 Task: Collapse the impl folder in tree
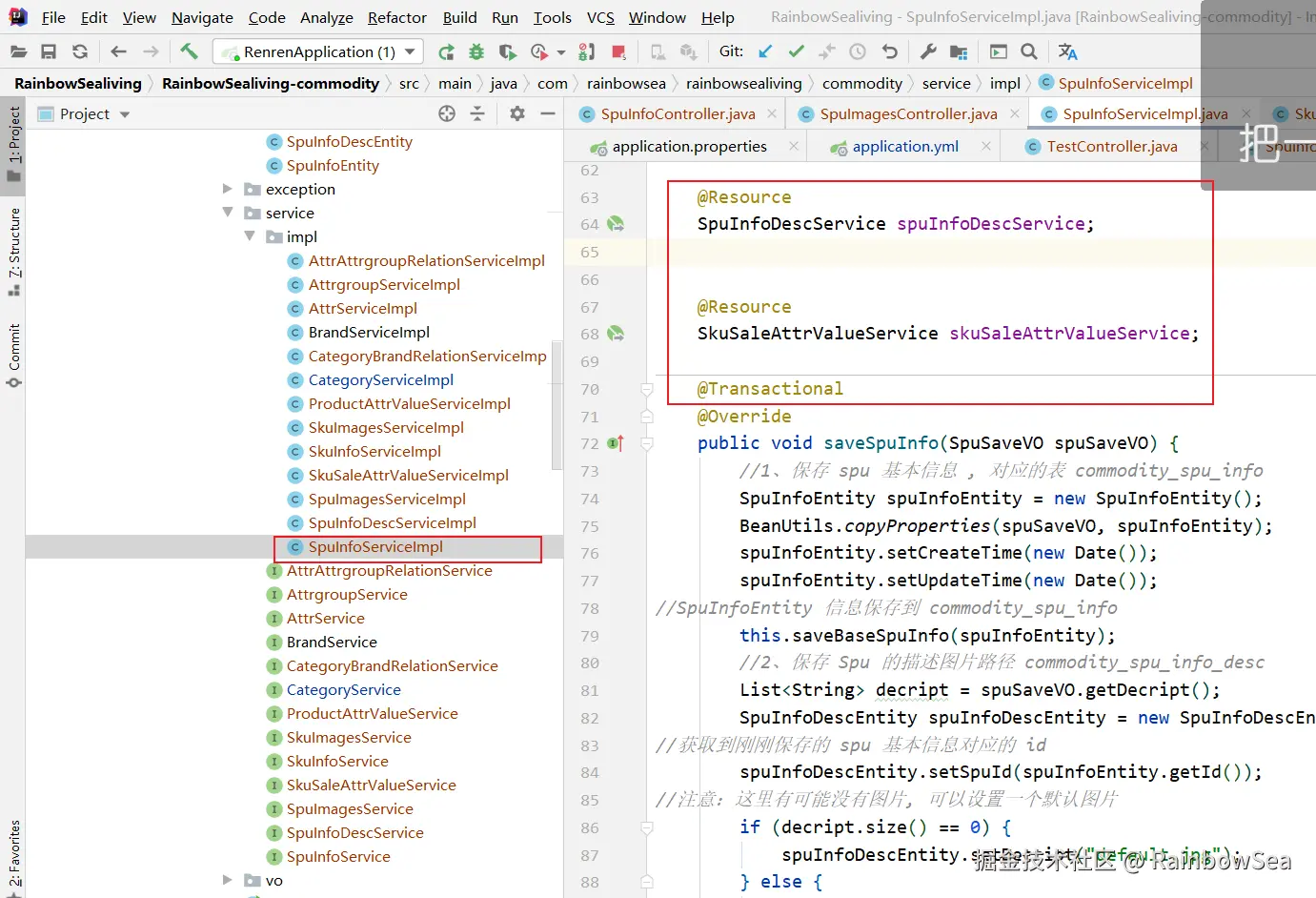[x=250, y=236]
